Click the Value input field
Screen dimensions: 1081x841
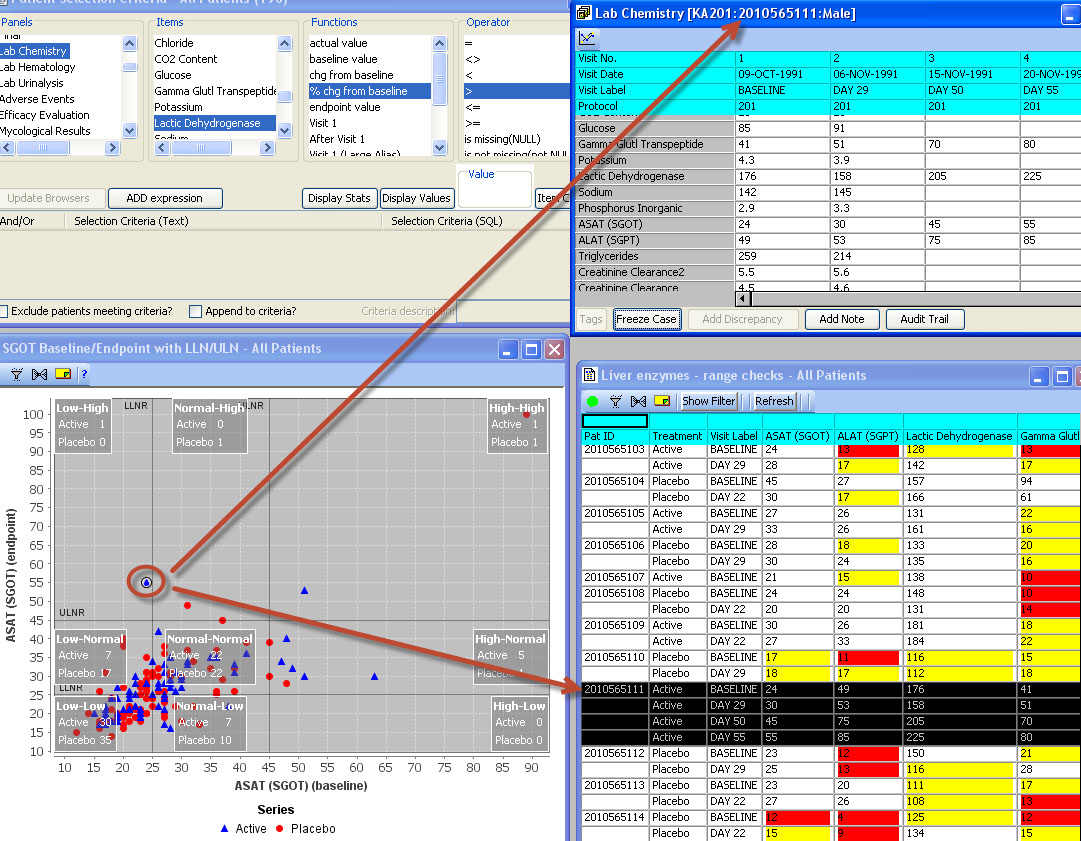pyautogui.click(x=495, y=194)
